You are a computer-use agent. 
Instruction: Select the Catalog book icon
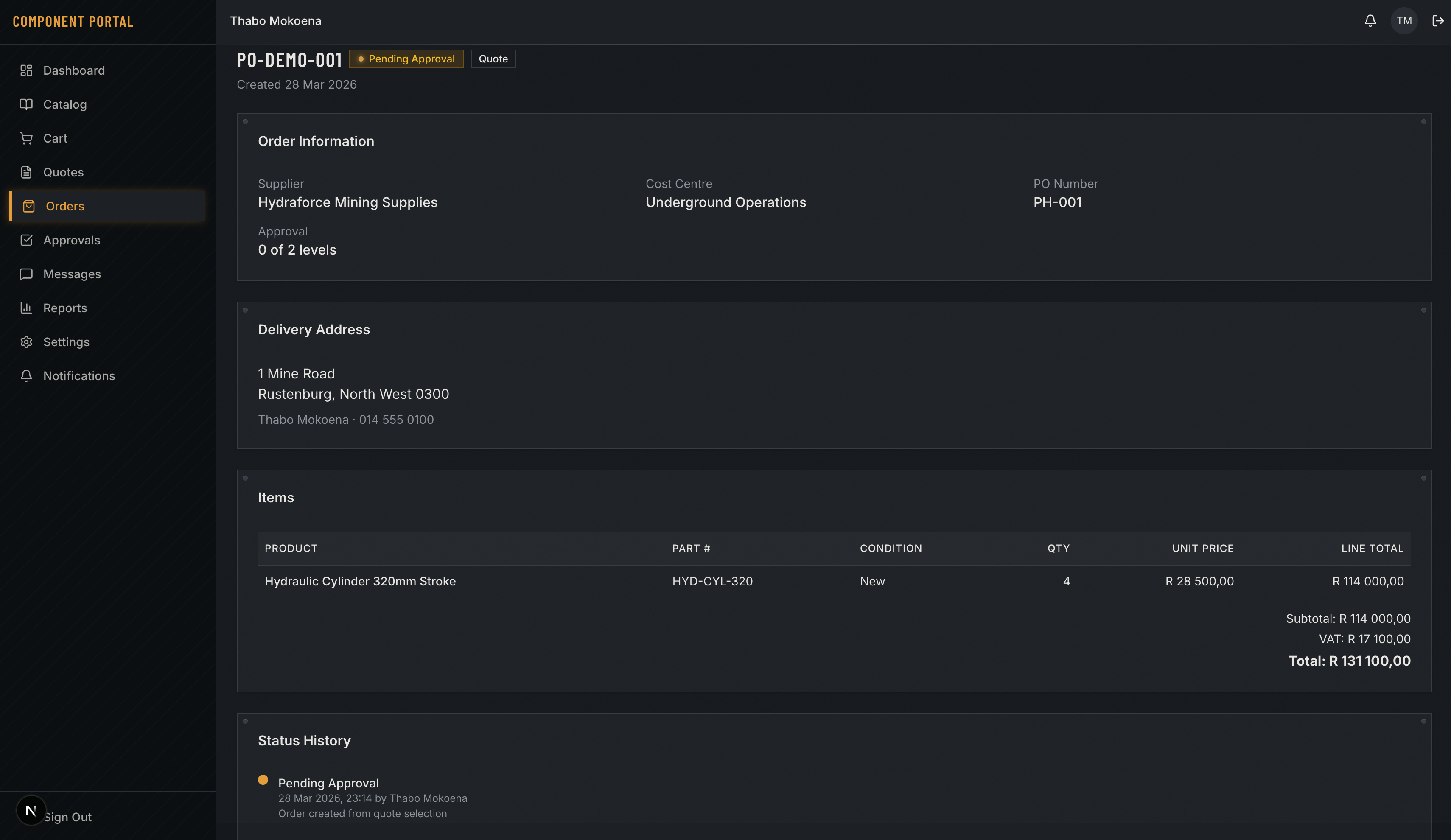[26, 104]
